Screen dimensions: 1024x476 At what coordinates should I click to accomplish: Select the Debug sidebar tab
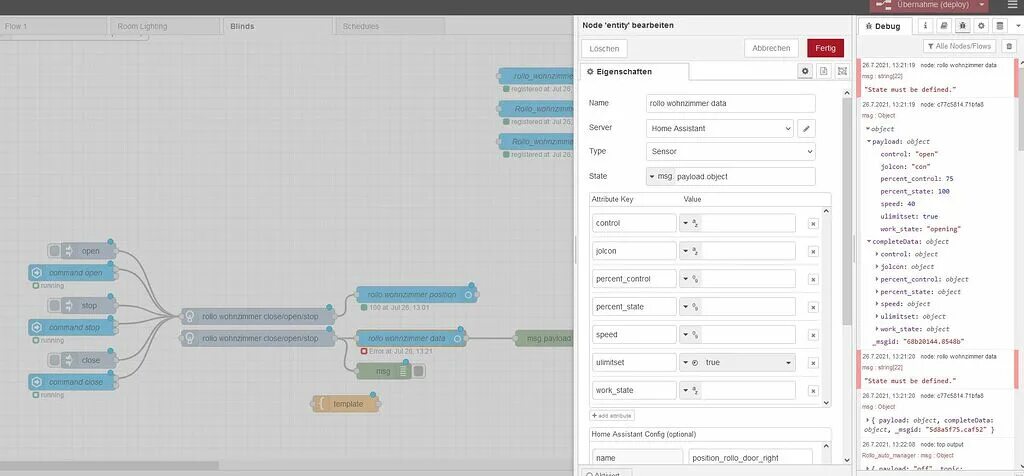[884, 27]
